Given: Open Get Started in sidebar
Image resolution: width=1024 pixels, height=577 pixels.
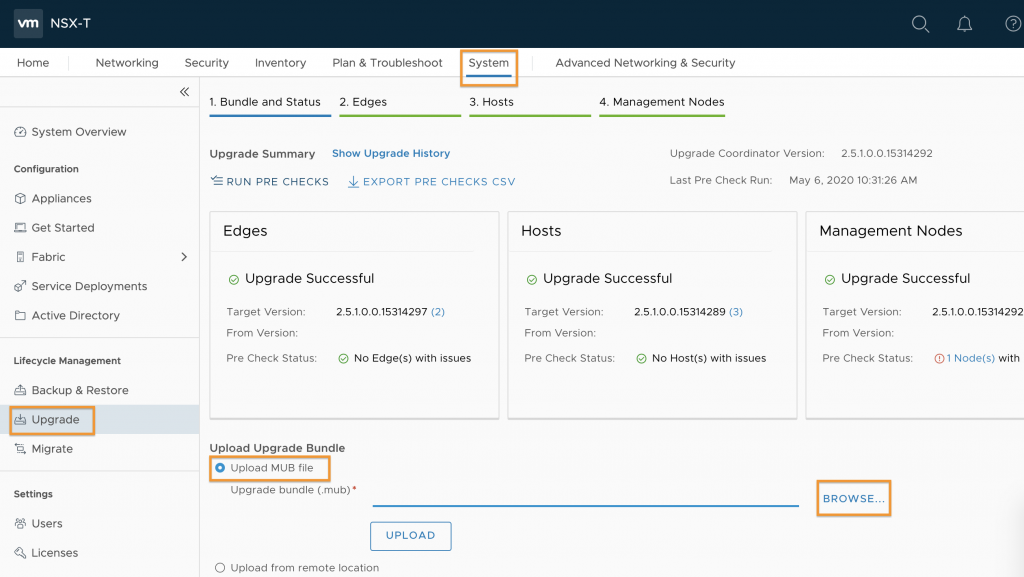Looking at the screenshot, I should click(63, 228).
